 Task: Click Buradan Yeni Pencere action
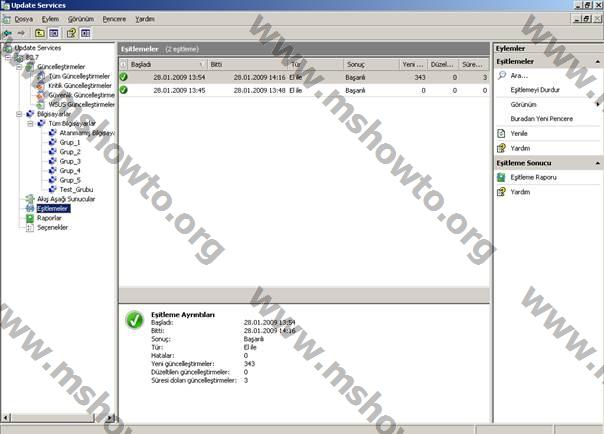click(x=542, y=119)
